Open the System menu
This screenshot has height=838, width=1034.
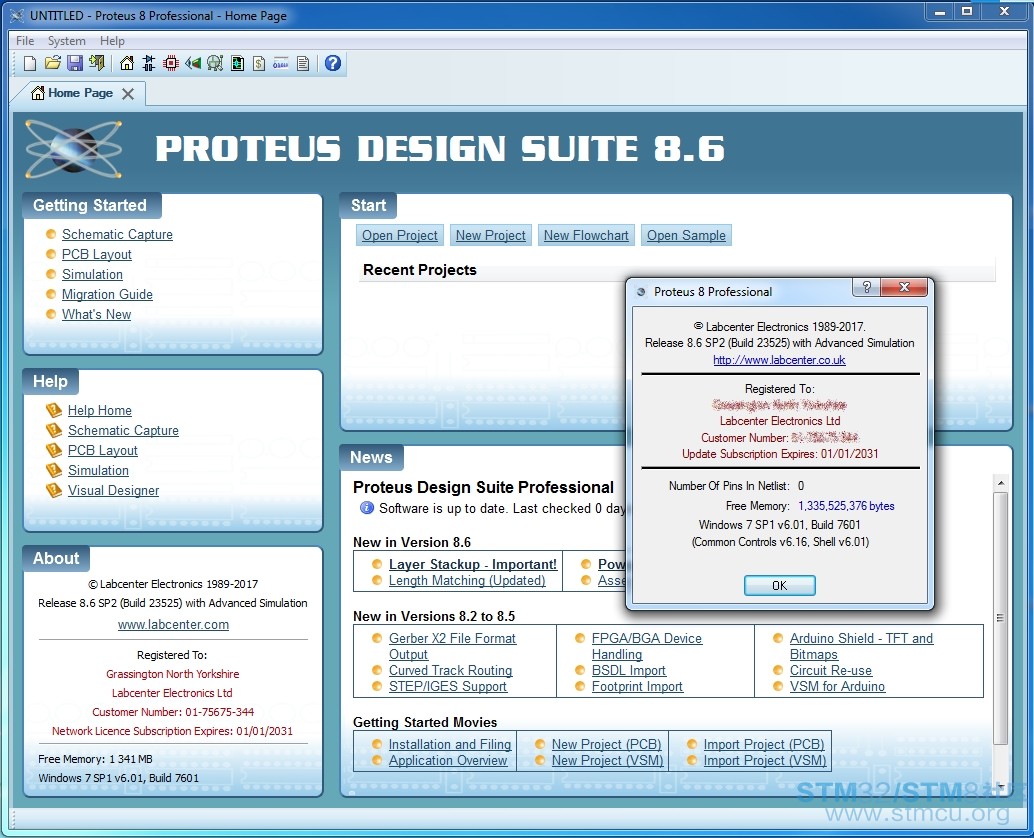click(x=67, y=41)
